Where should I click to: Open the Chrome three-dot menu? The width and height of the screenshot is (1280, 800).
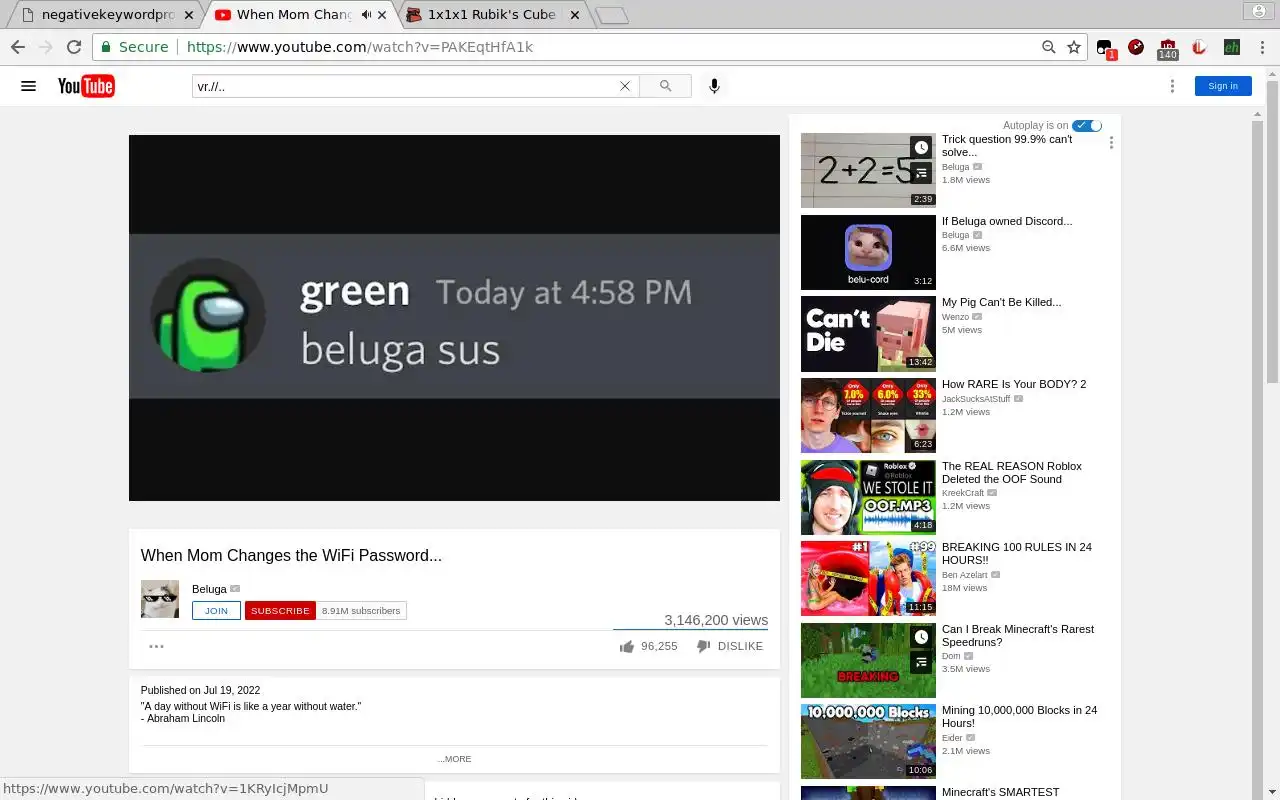pyautogui.click(x=1262, y=47)
